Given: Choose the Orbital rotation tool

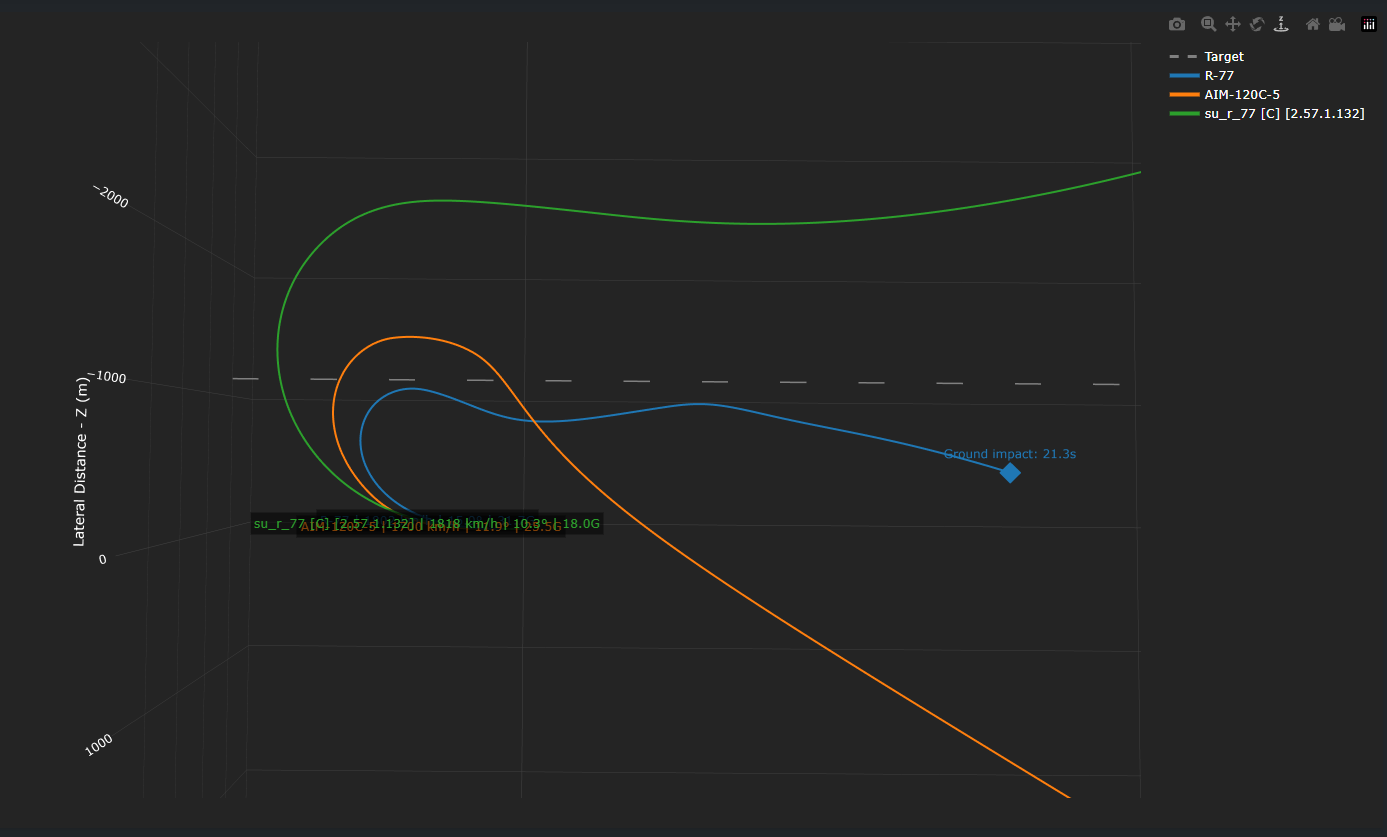Looking at the screenshot, I should coord(1257,24).
